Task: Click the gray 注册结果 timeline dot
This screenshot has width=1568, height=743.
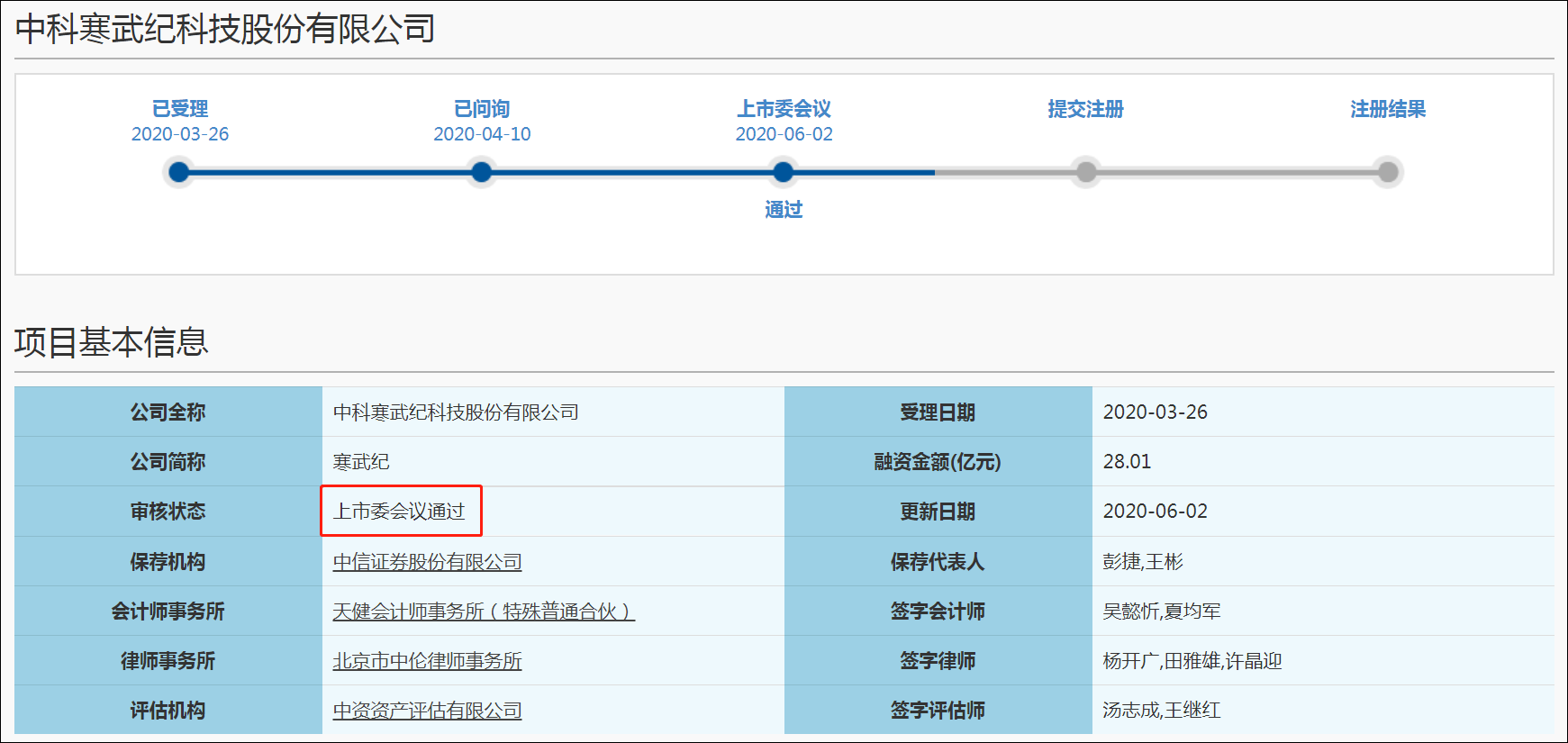Action: 1388,172
